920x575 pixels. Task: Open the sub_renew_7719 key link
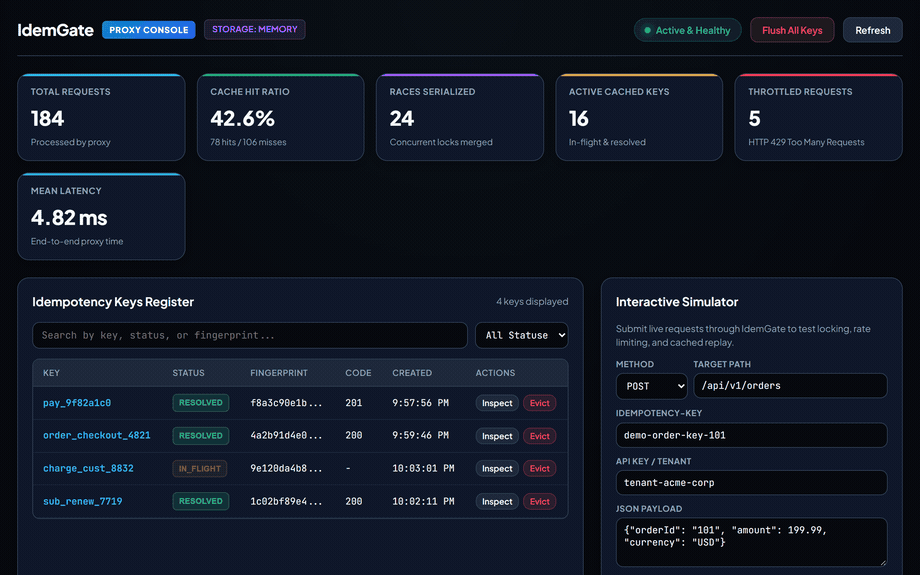coord(83,501)
